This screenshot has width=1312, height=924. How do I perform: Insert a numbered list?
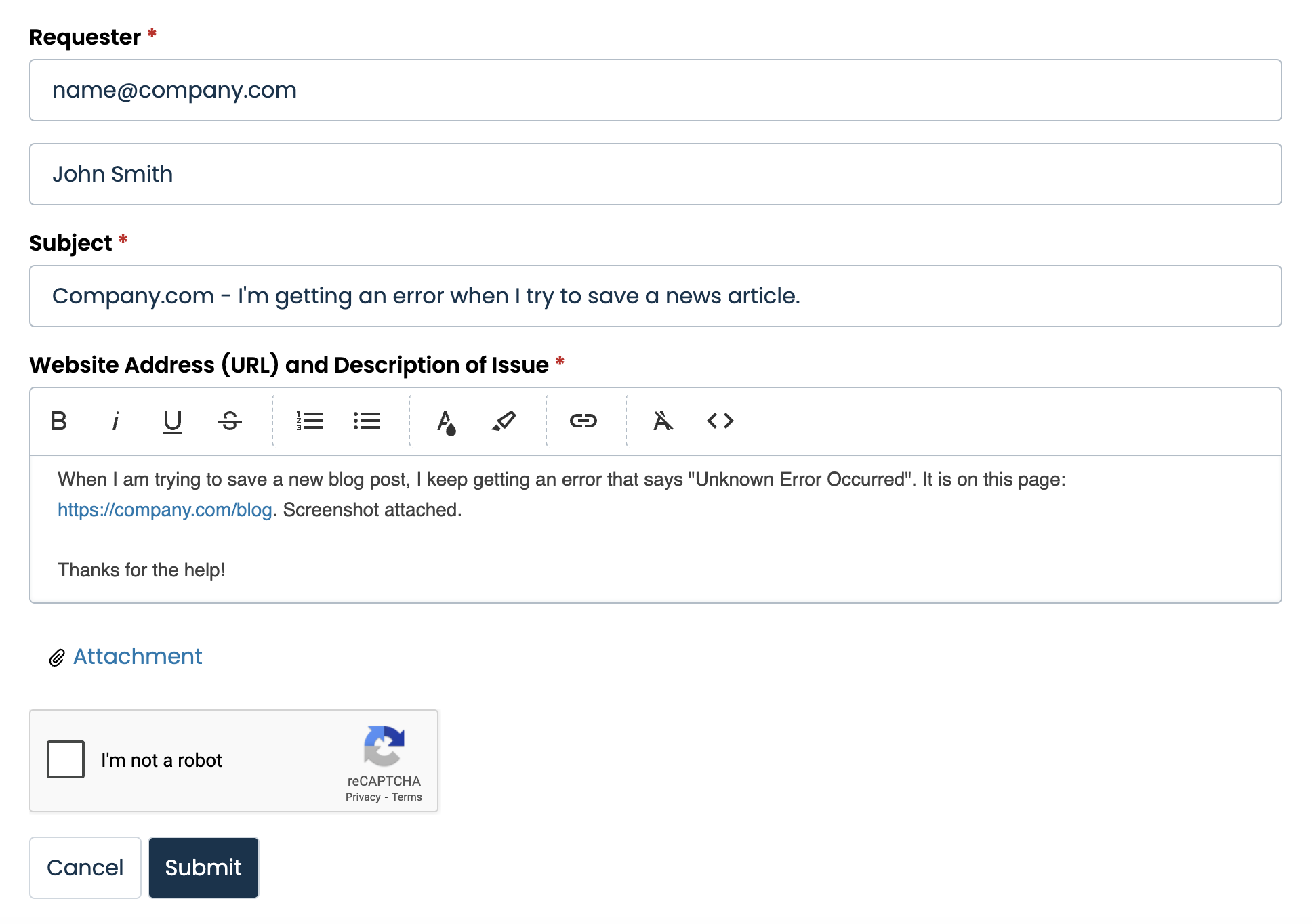click(x=310, y=421)
